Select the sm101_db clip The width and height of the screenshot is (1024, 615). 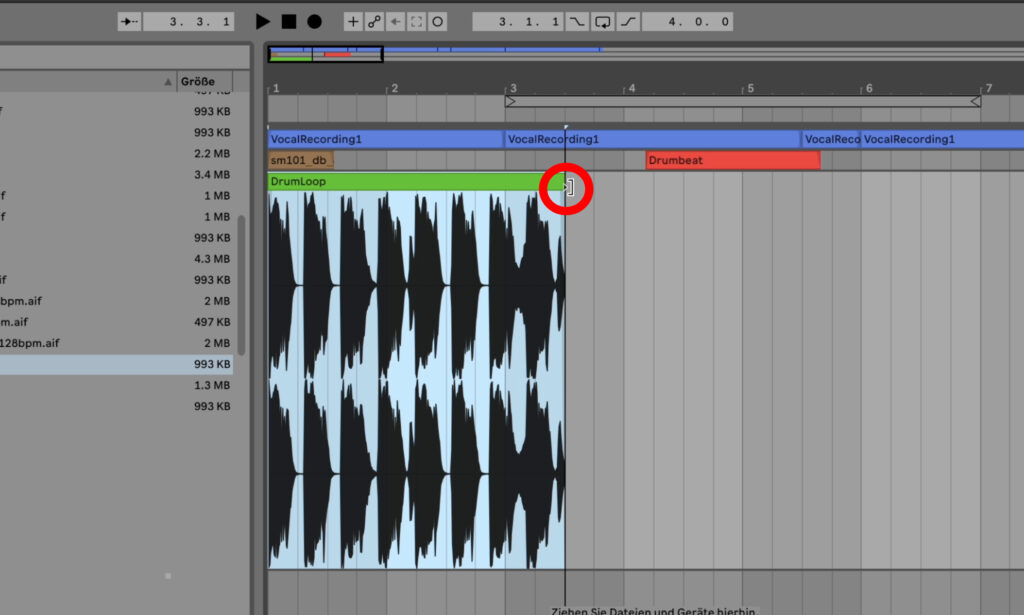click(300, 160)
